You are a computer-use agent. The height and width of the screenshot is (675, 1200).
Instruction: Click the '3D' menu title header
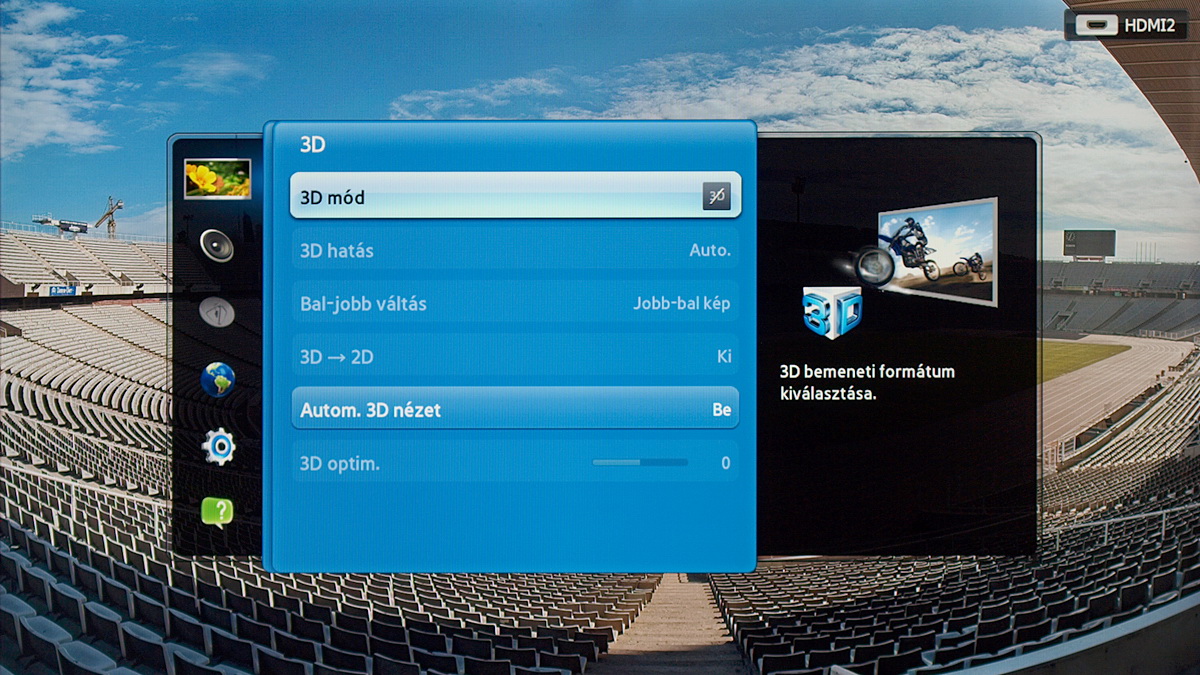(313, 145)
